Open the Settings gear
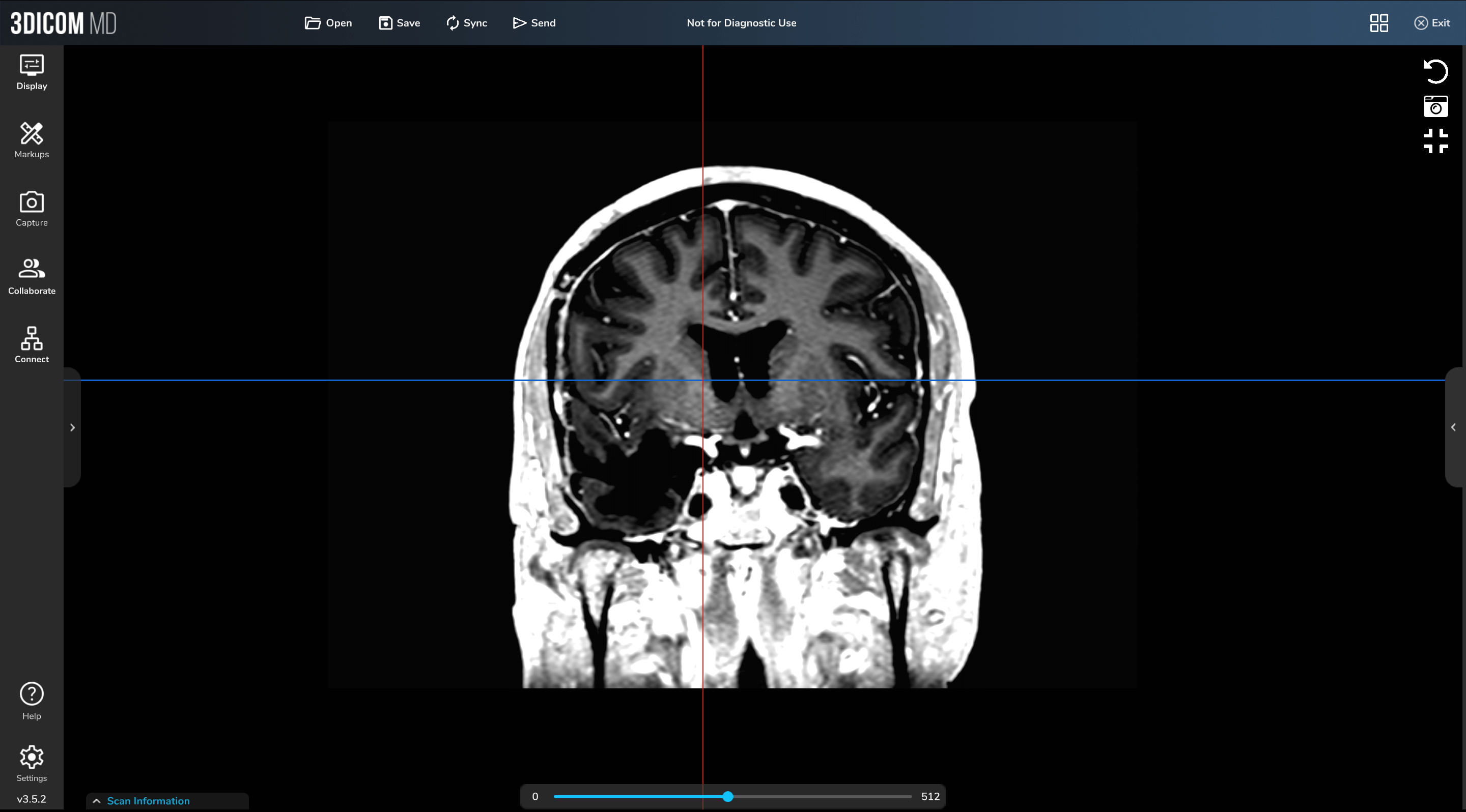1466x812 pixels. pyautogui.click(x=32, y=764)
